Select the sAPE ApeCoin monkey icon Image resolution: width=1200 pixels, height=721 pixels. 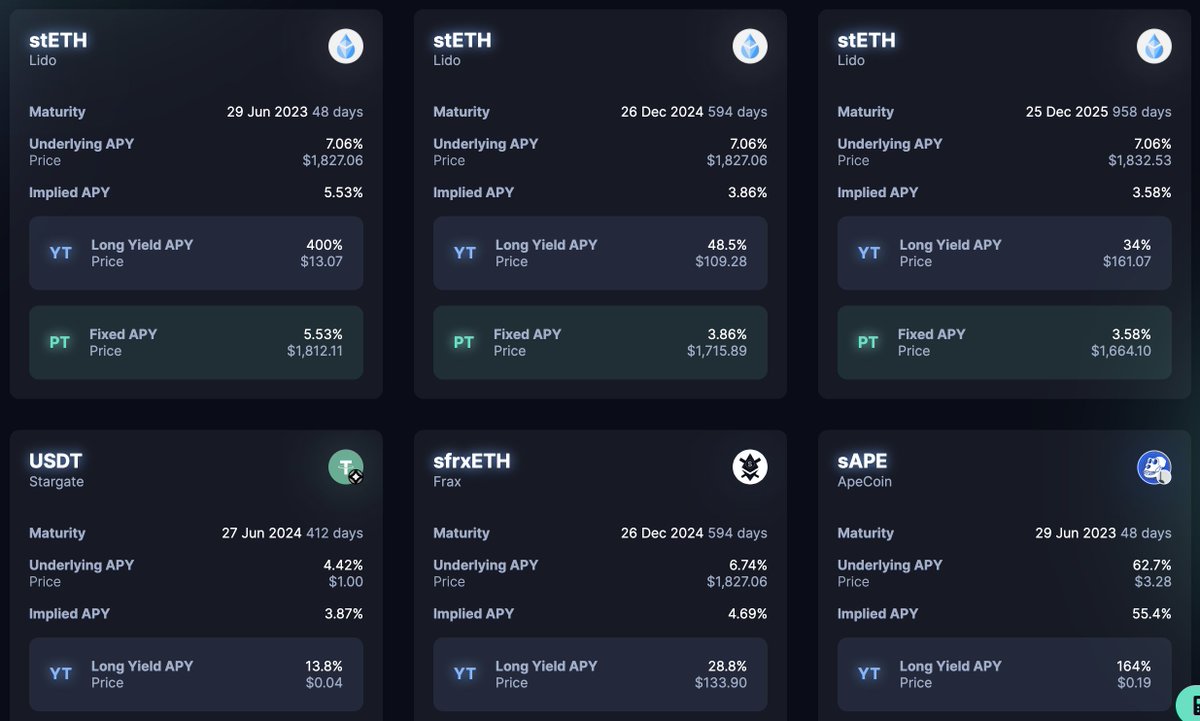tap(1154, 467)
